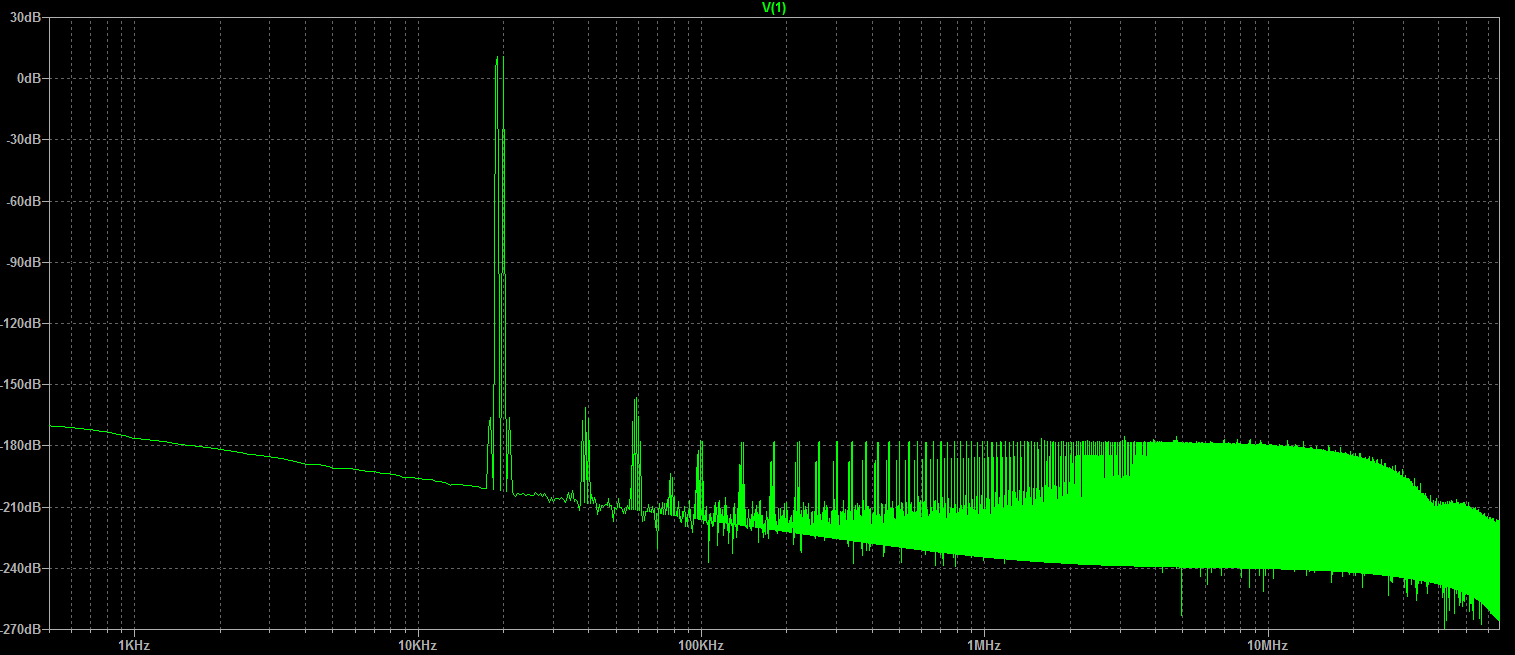1515x655 pixels.
Task: Pick the -150dB axis tick label
Action: tap(20, 385)
